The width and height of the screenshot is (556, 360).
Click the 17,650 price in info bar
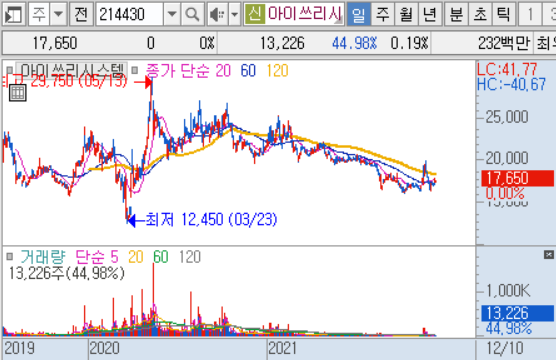click(55, 43)
